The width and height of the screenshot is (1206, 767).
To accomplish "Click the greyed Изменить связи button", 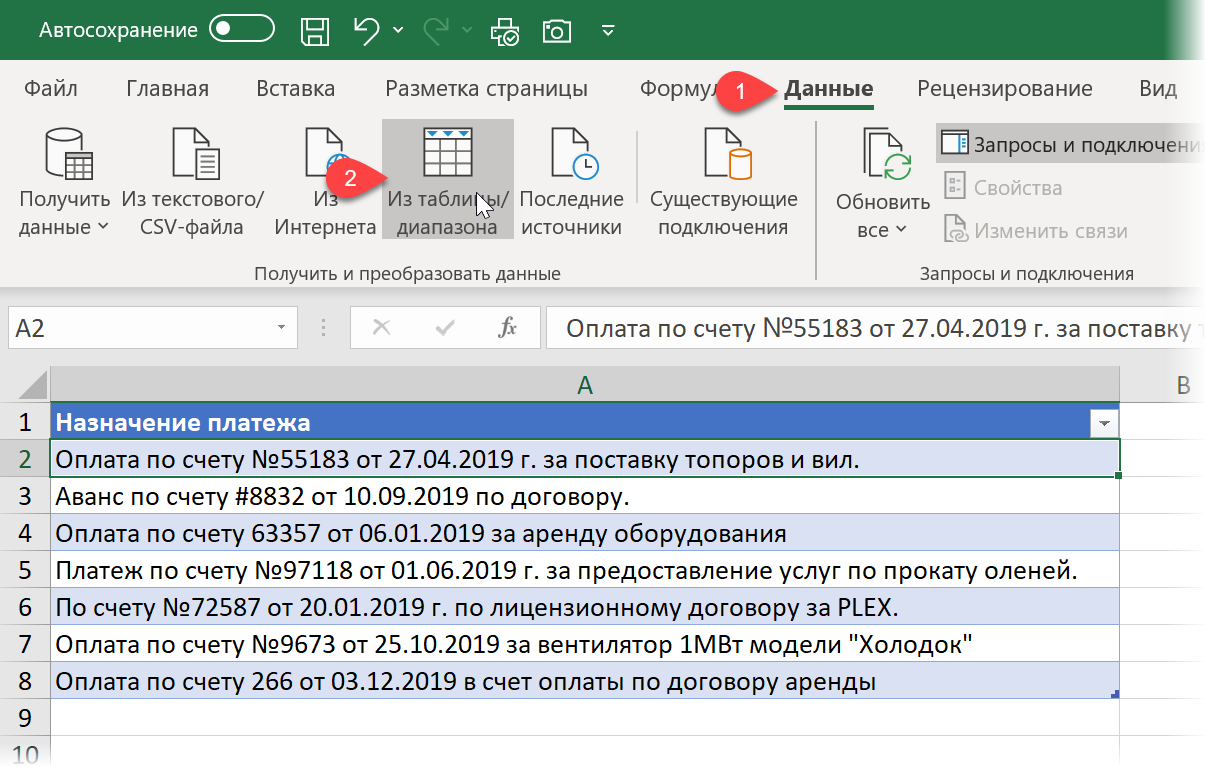I will pyautogui.click(x=1035, y=231).
